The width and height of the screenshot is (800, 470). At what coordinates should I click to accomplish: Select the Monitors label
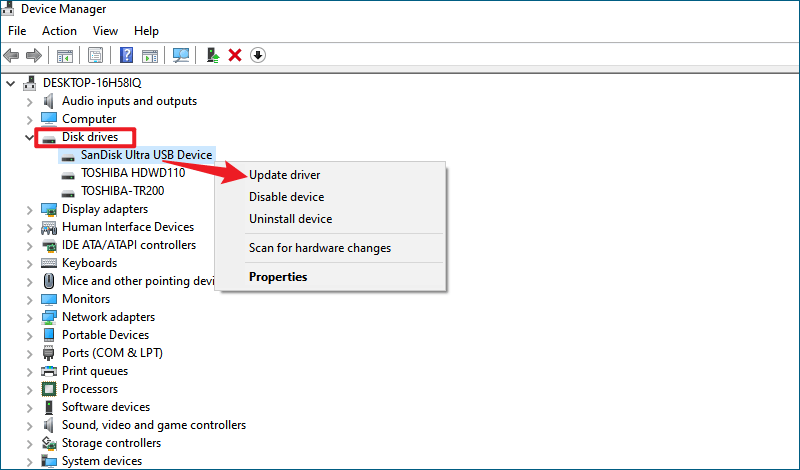click(x=86, y=299)
